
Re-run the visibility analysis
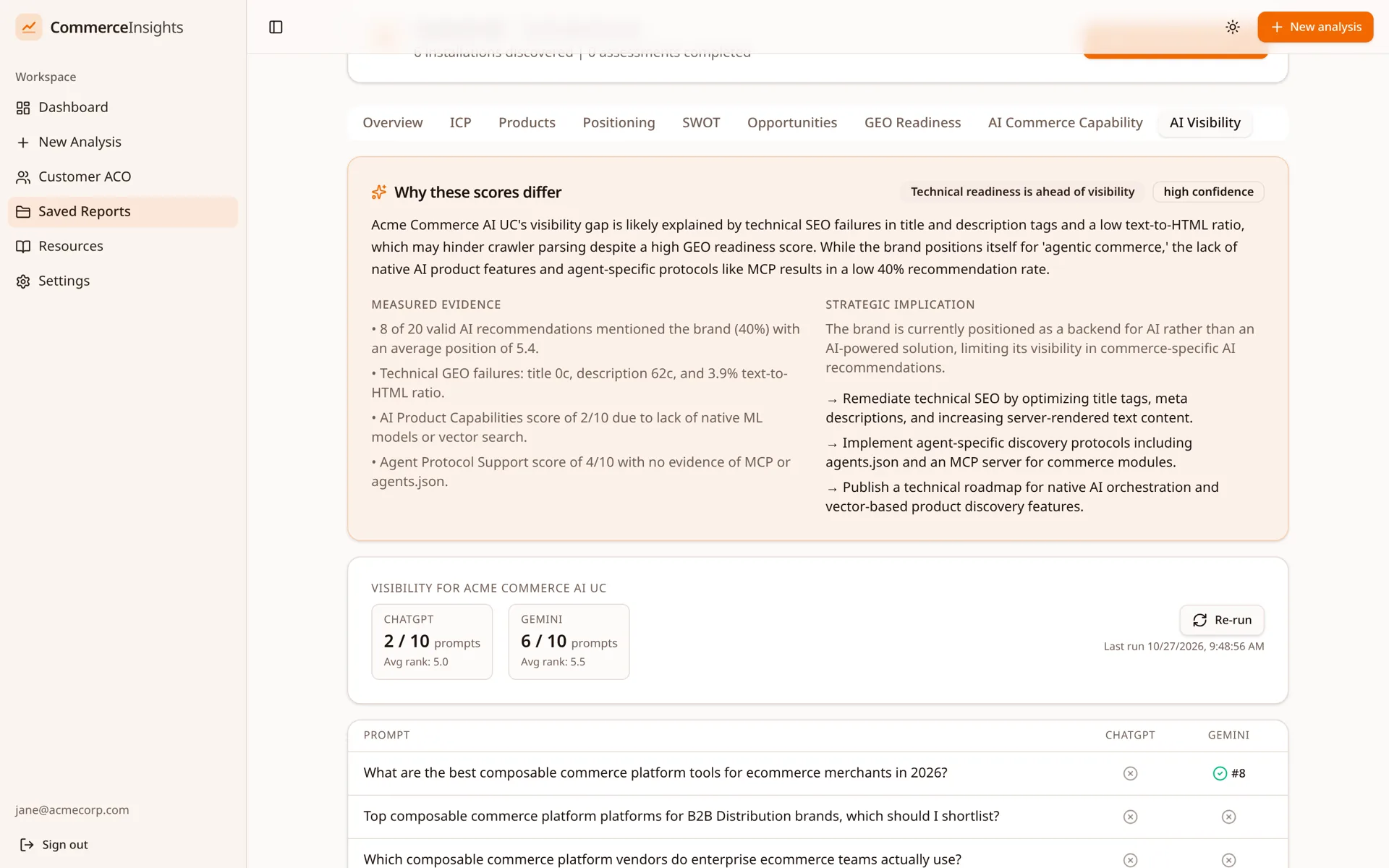1222,620
